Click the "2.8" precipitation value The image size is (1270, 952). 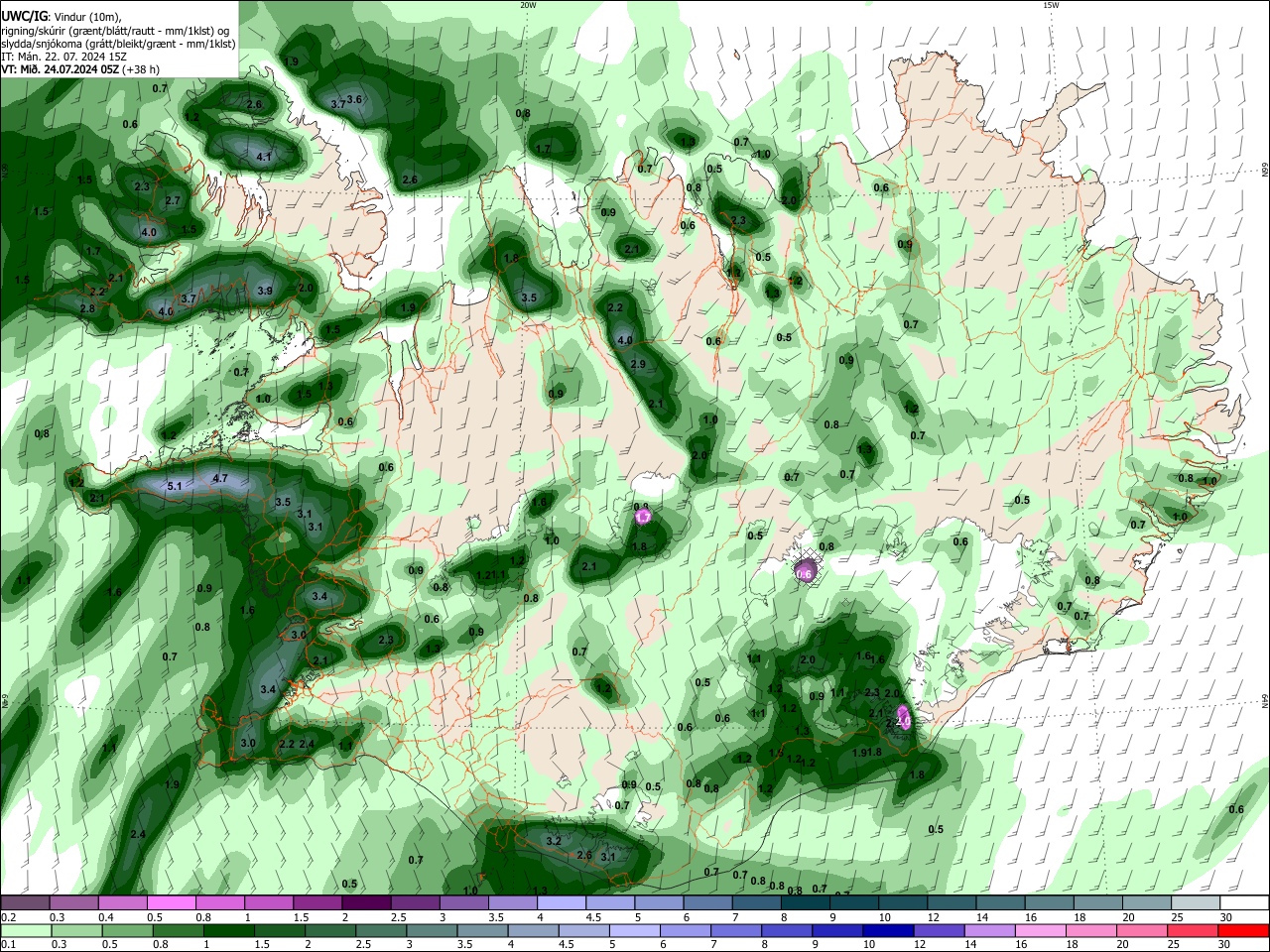[87, 309]
